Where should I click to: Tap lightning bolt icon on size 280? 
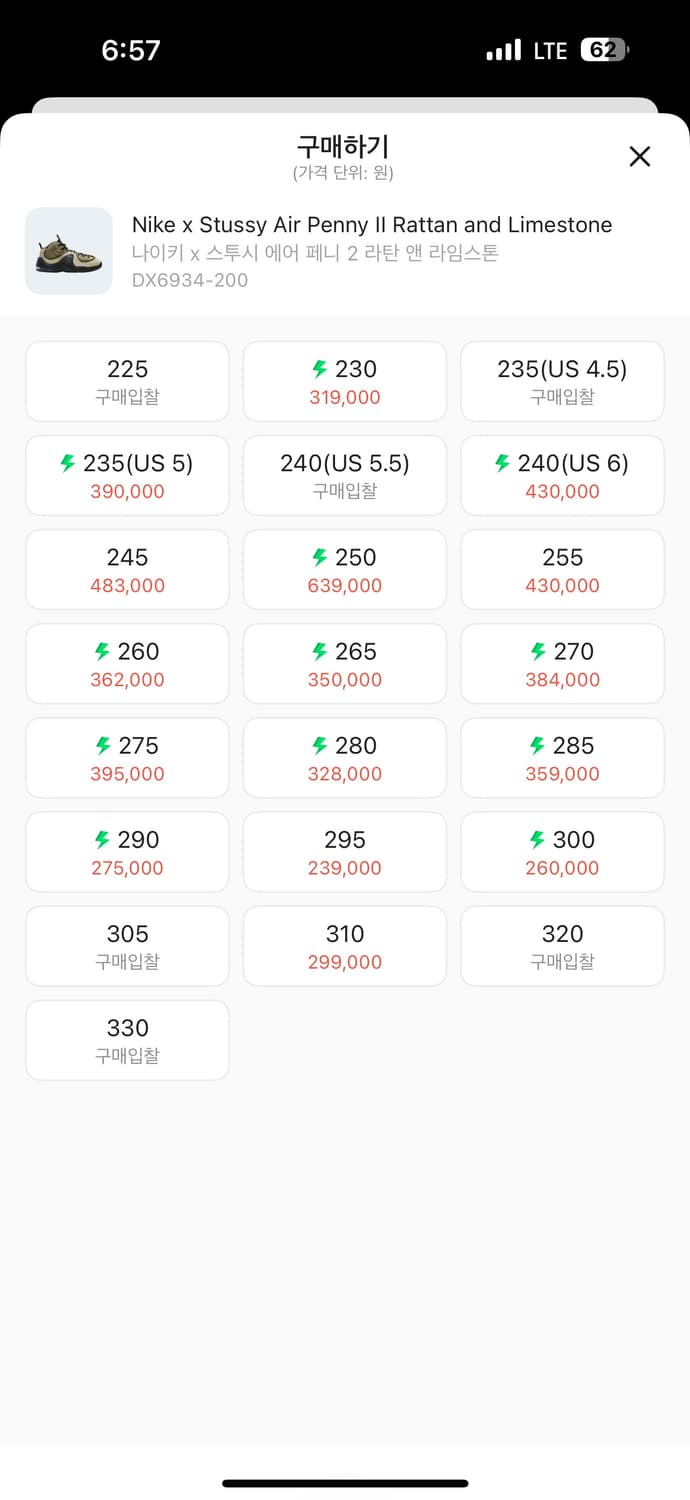tap(320, 745)
